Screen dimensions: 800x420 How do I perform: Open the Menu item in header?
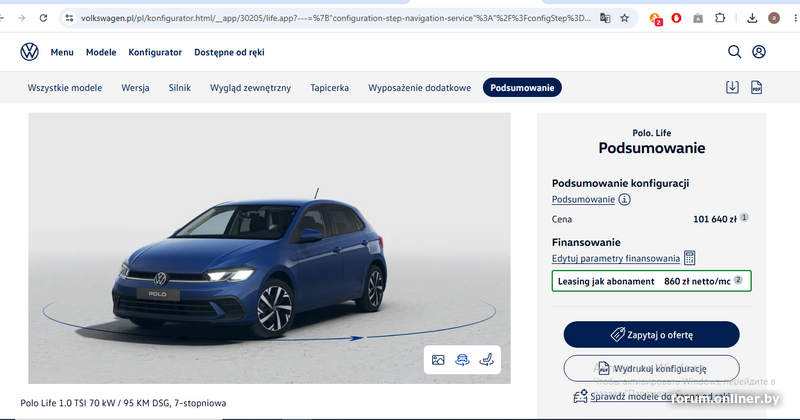tap(62, 52)
